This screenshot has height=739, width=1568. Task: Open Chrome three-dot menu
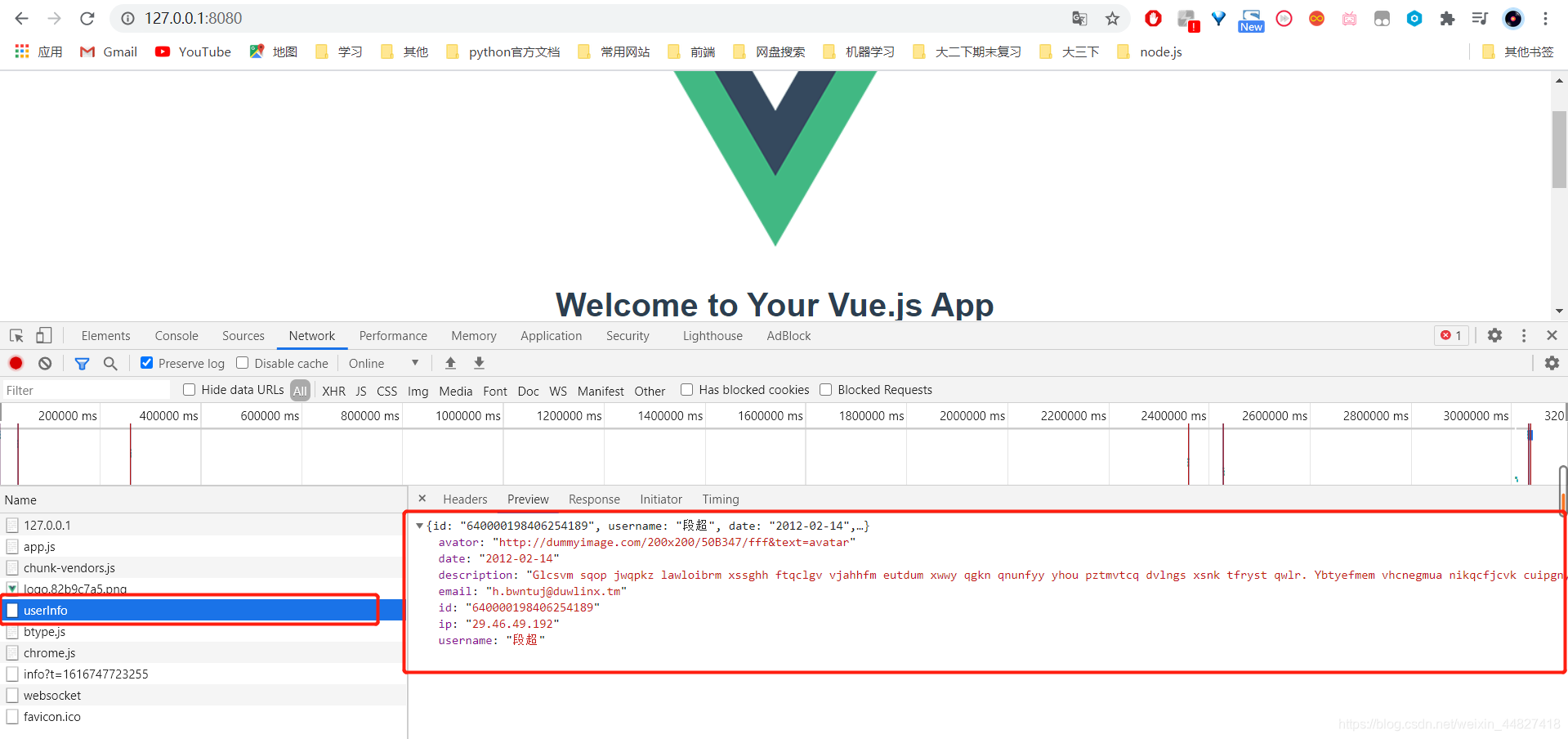[x=1545, y=18]
